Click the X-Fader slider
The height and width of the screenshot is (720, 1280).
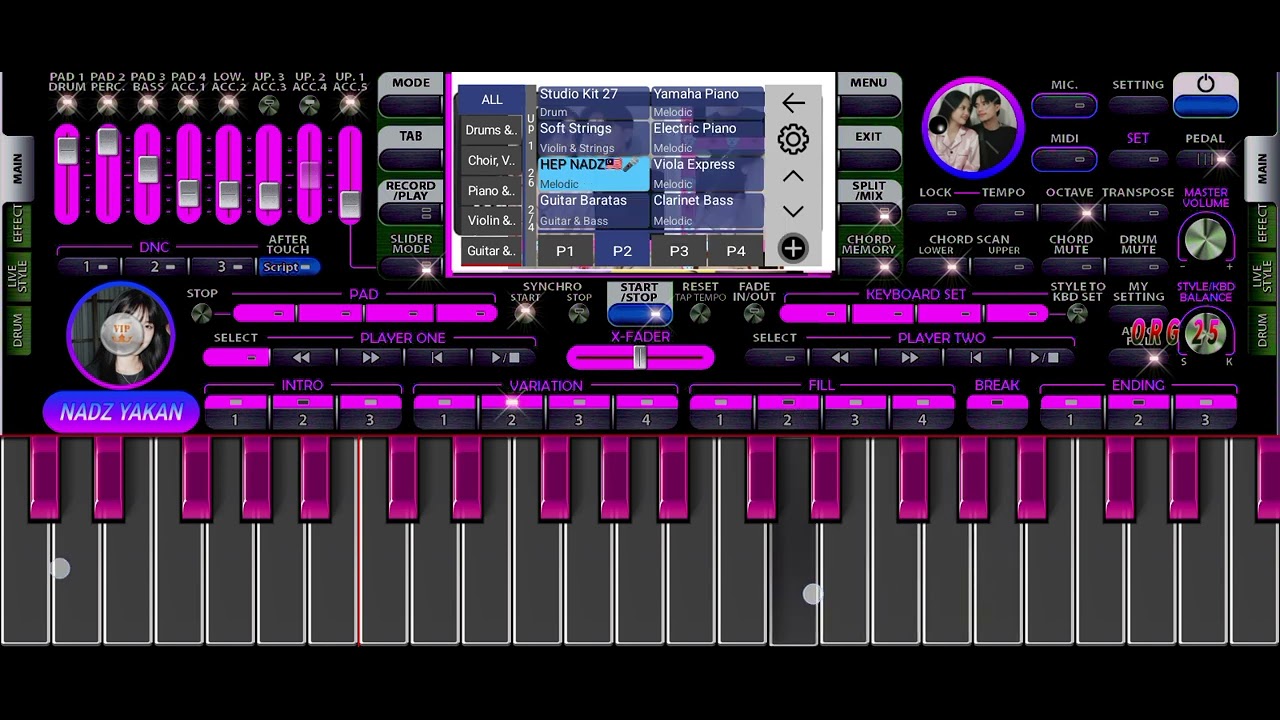tap(640, 357)
